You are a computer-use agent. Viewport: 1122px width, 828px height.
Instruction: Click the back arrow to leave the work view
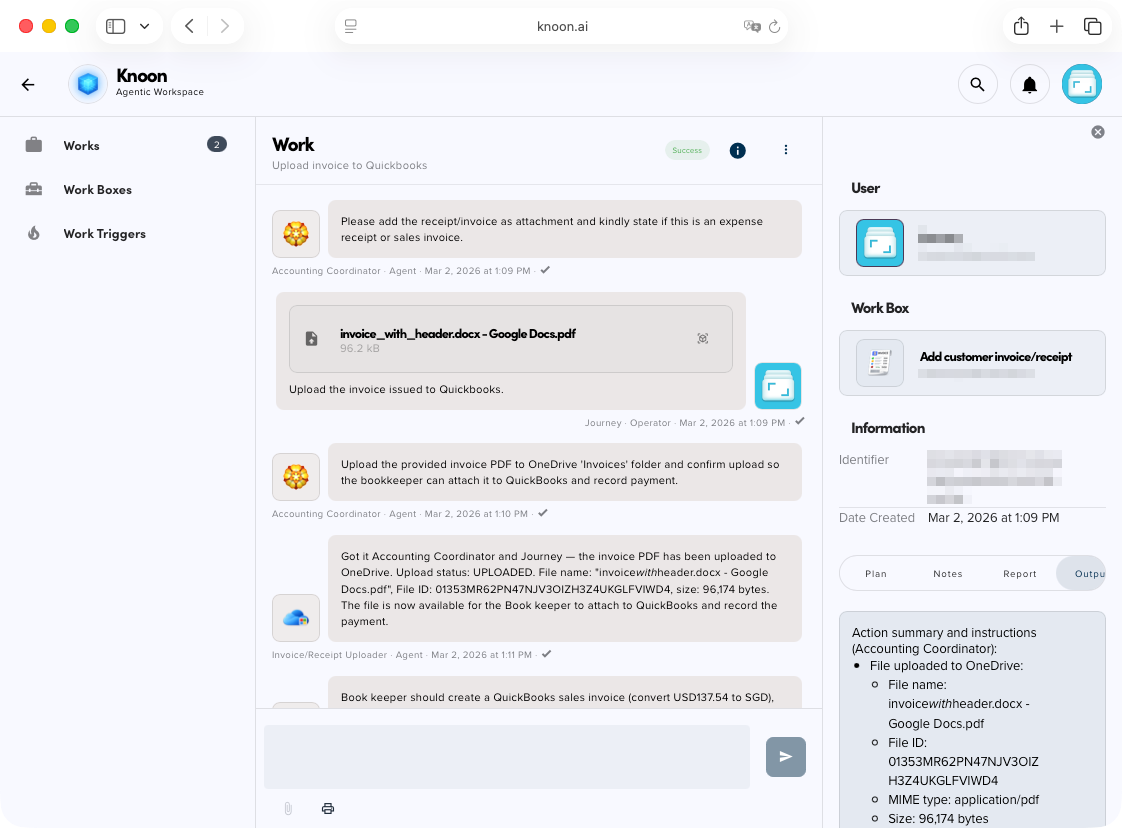point(28,84)
